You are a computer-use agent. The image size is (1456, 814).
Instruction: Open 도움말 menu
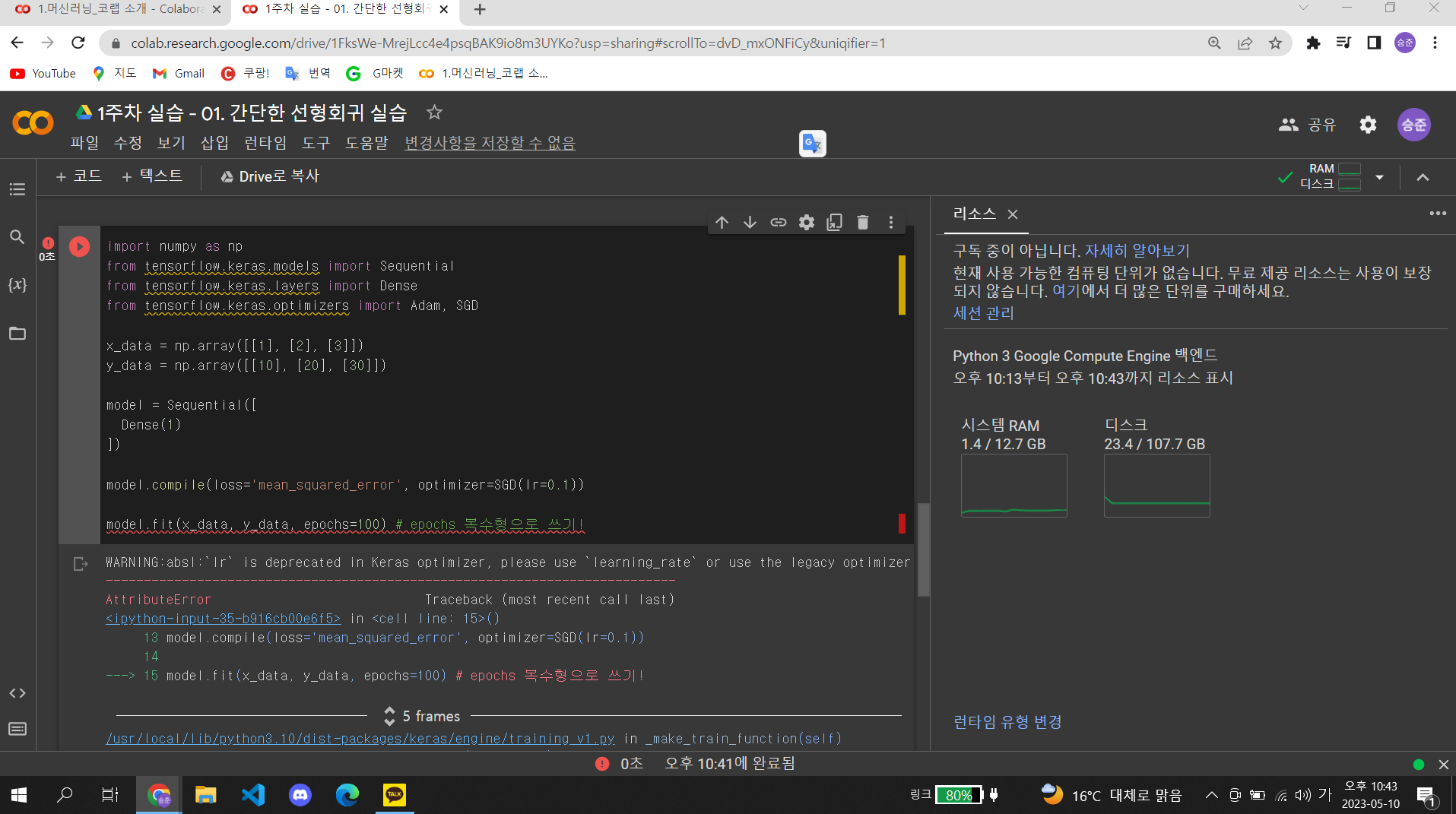click(x=366, y=143)
